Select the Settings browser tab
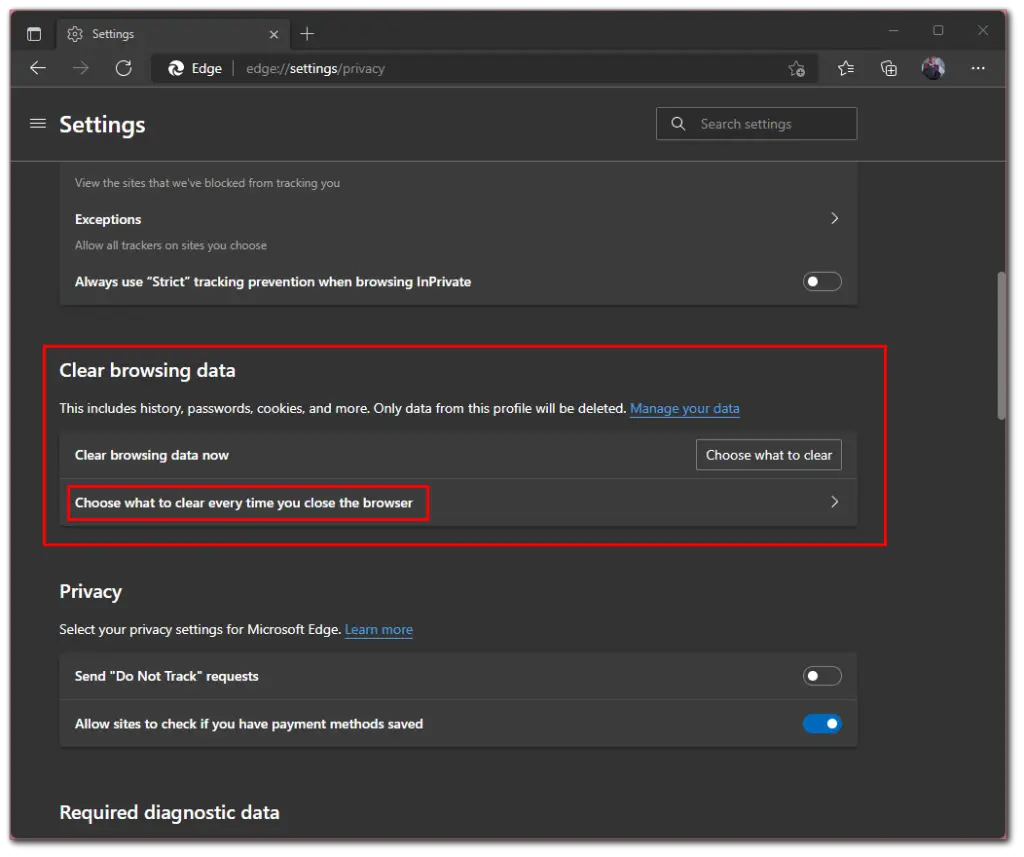This screenshot has width=1024, height=857. (173, 34)
